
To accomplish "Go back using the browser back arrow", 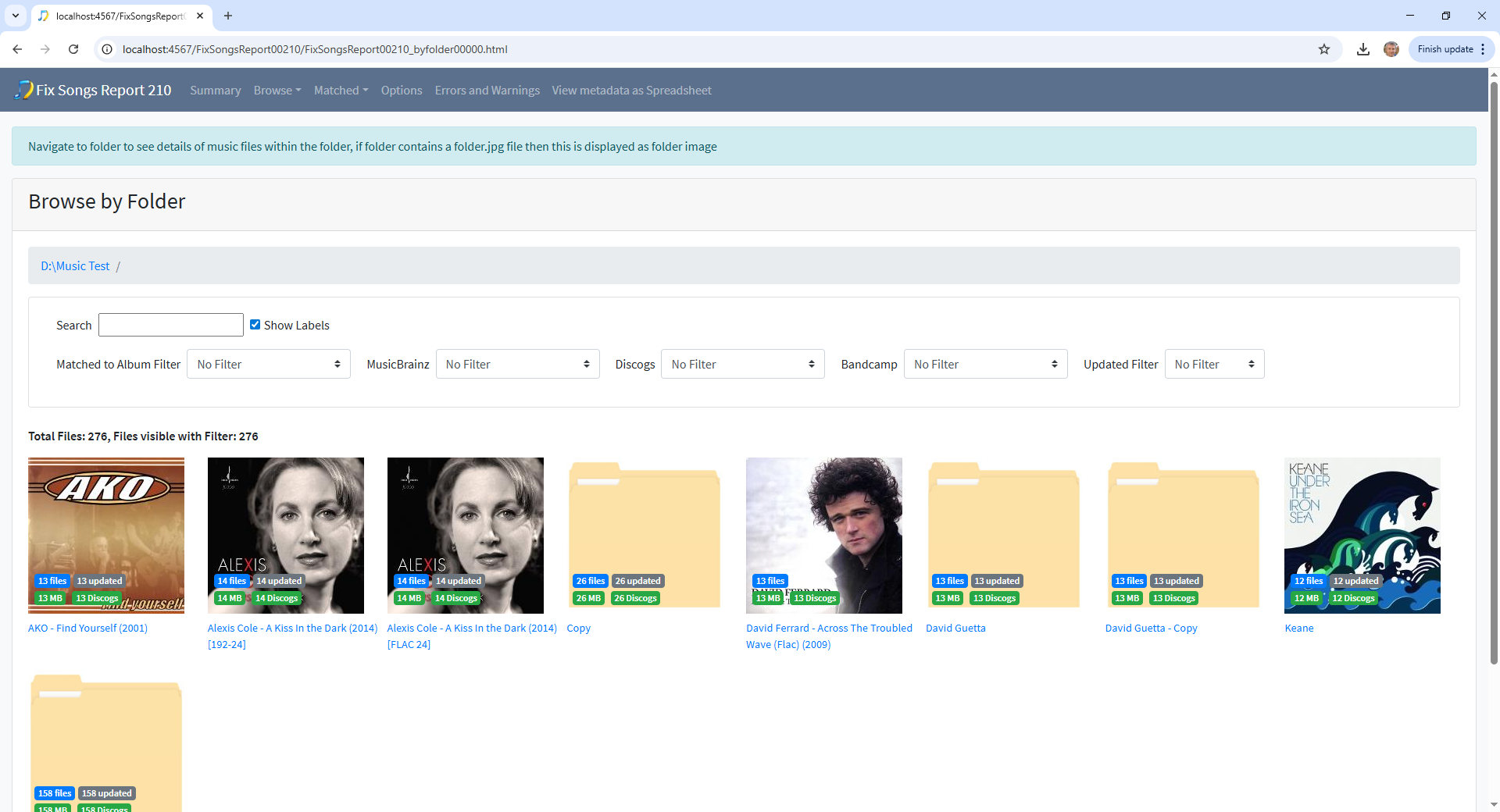I will coord(17,49).
